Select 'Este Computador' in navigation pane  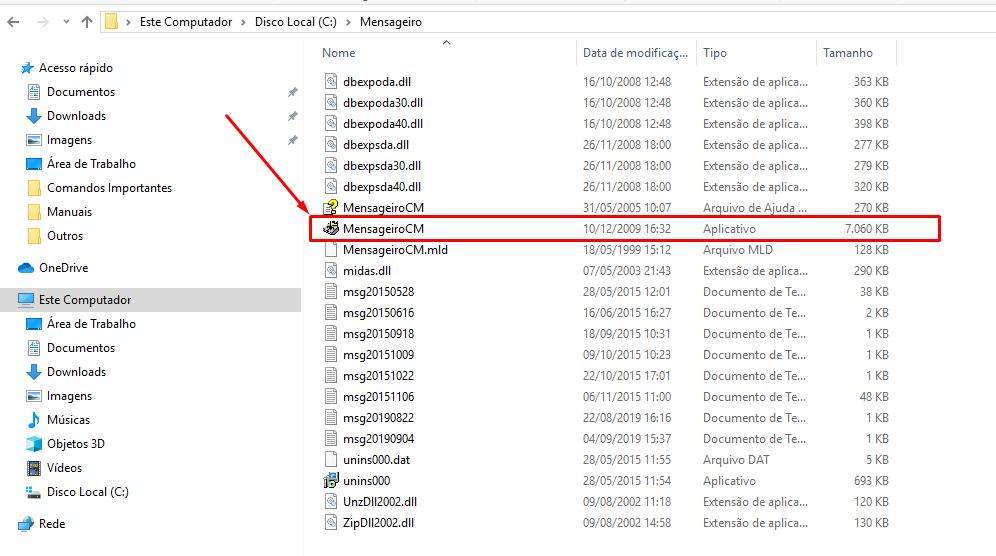(85, 300)
